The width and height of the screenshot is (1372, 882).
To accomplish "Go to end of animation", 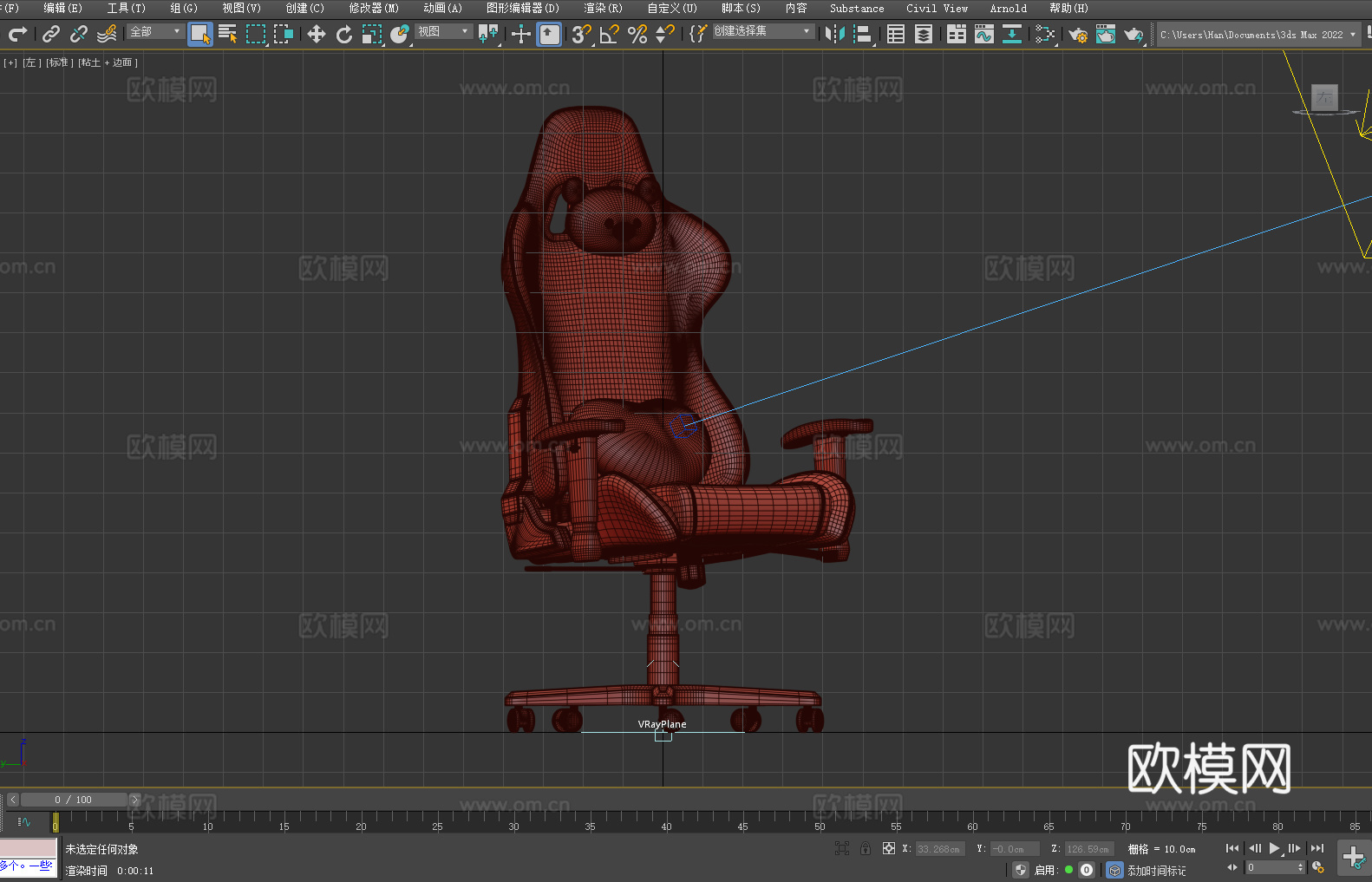I will (x=1317, y=848).
